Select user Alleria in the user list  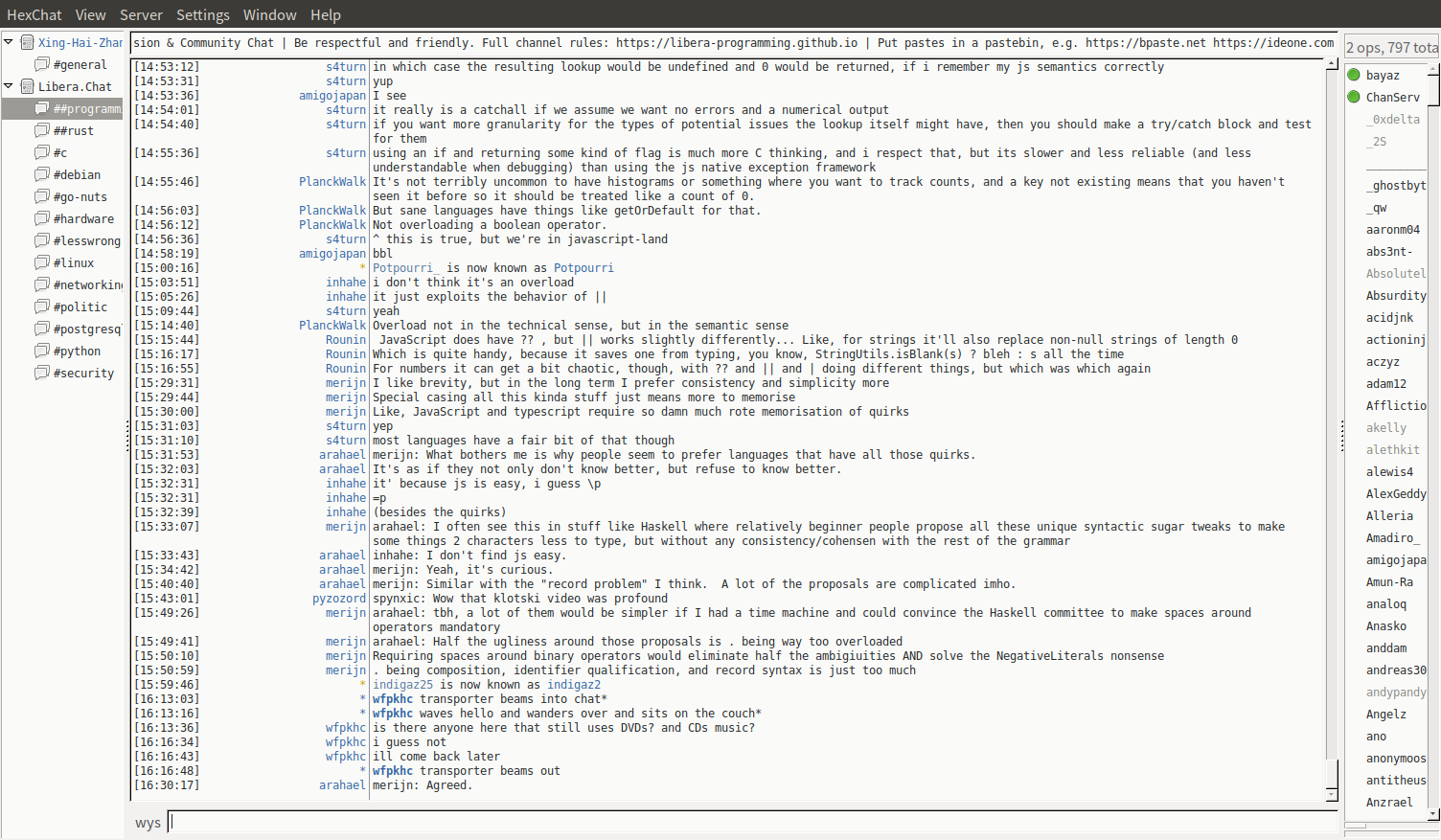(x=1389, y=515)
